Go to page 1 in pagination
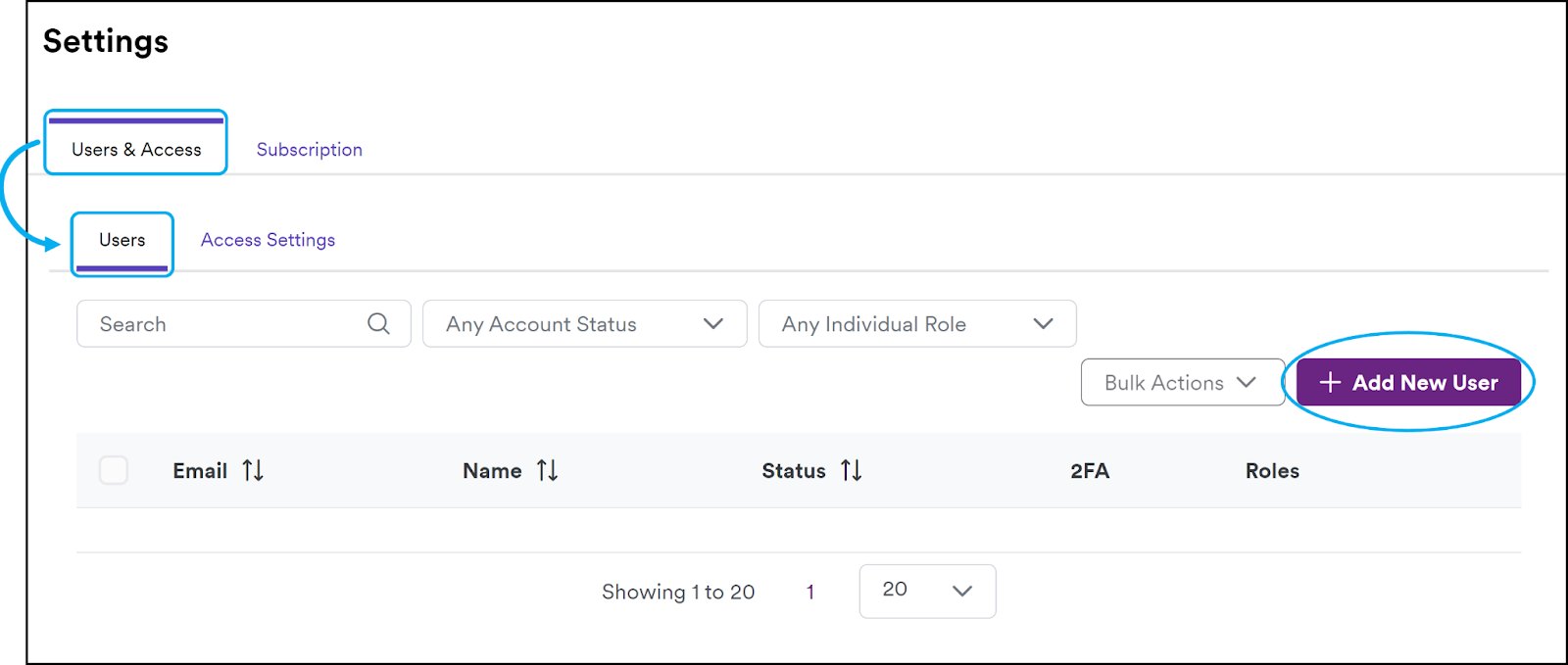This screenshot has width=1568, height=665. [810, 592]
